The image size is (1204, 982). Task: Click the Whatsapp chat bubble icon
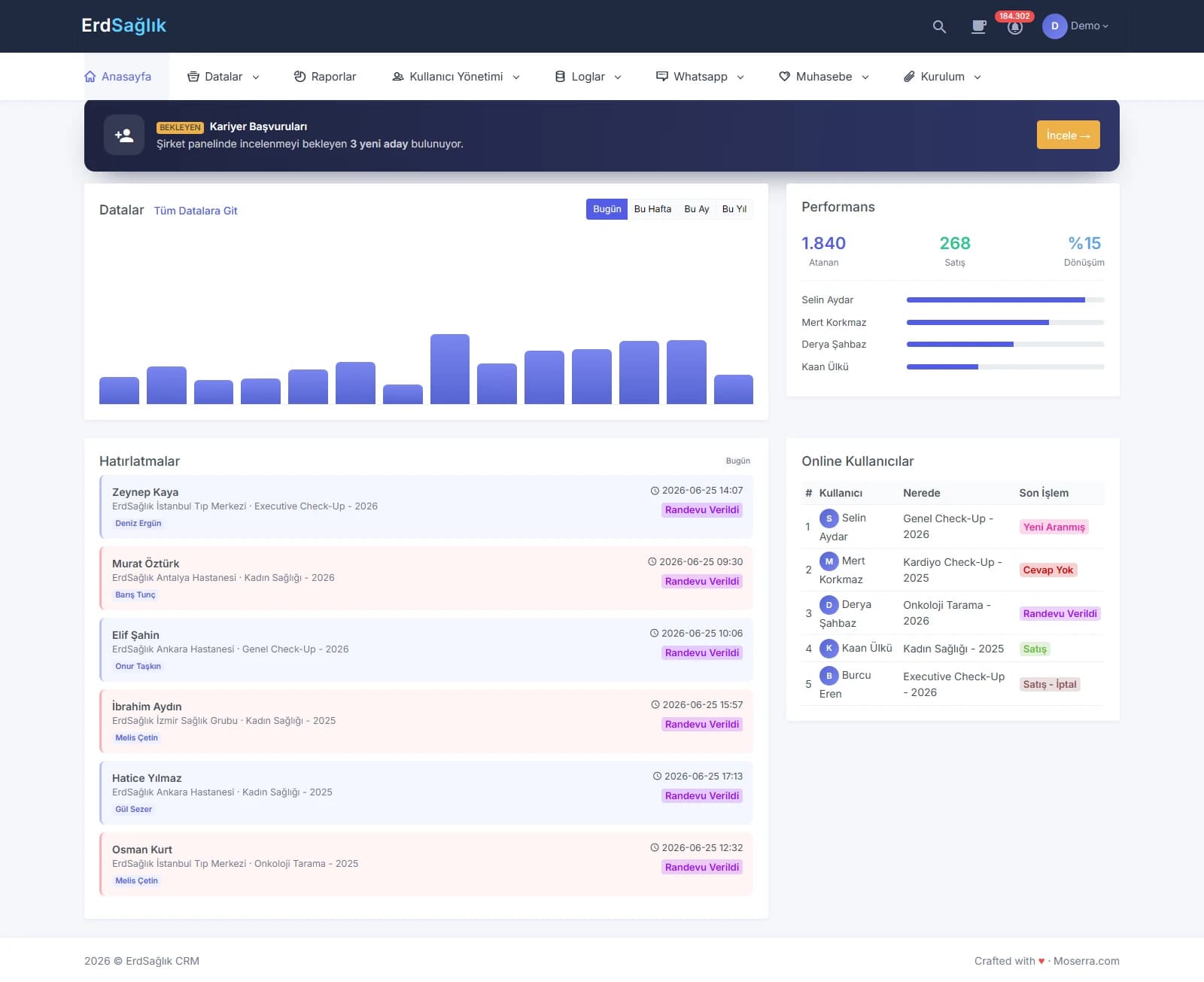point(662,77)
